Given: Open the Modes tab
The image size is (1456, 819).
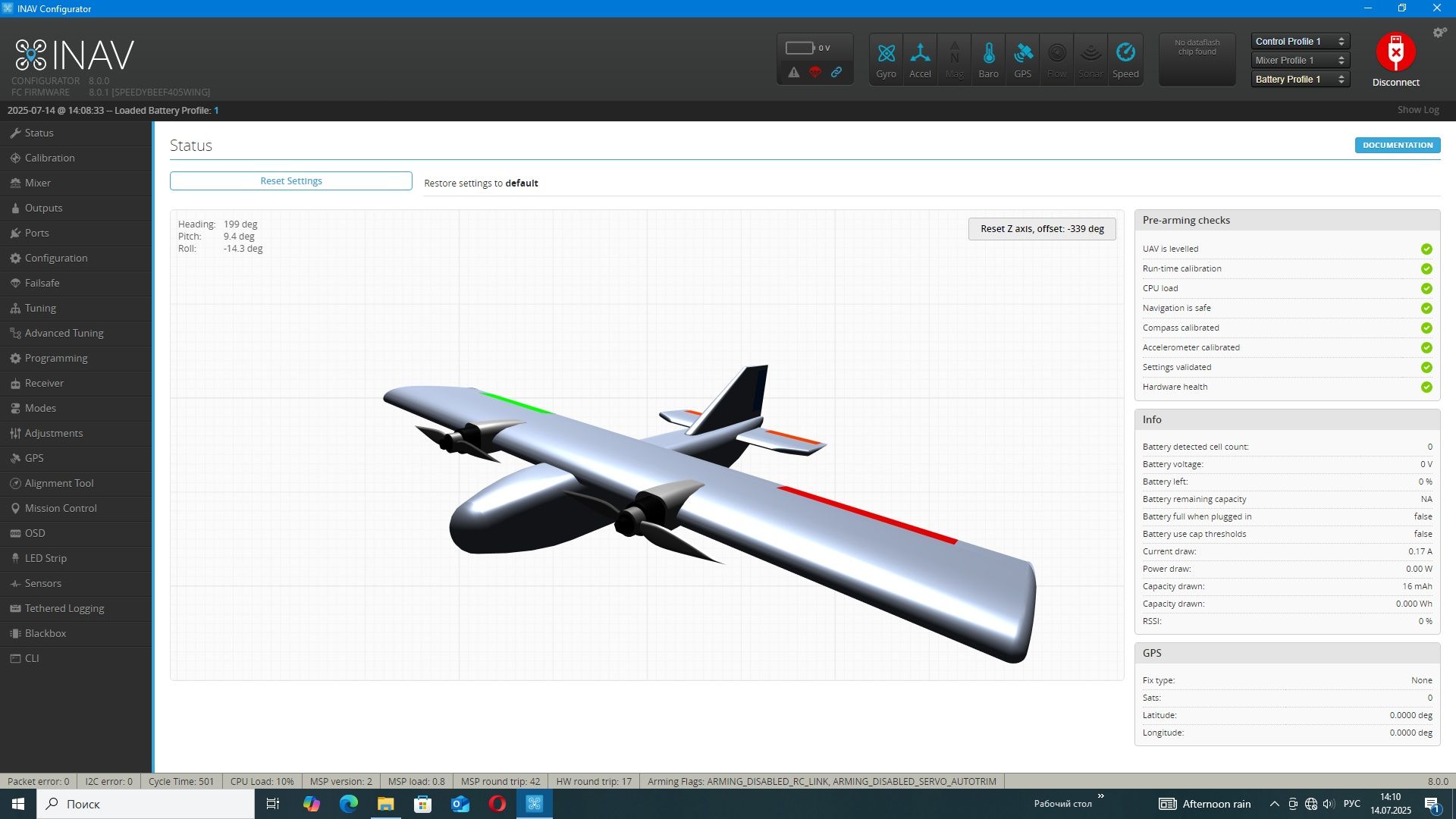Looking at the screenshot, I should (76, 408).
